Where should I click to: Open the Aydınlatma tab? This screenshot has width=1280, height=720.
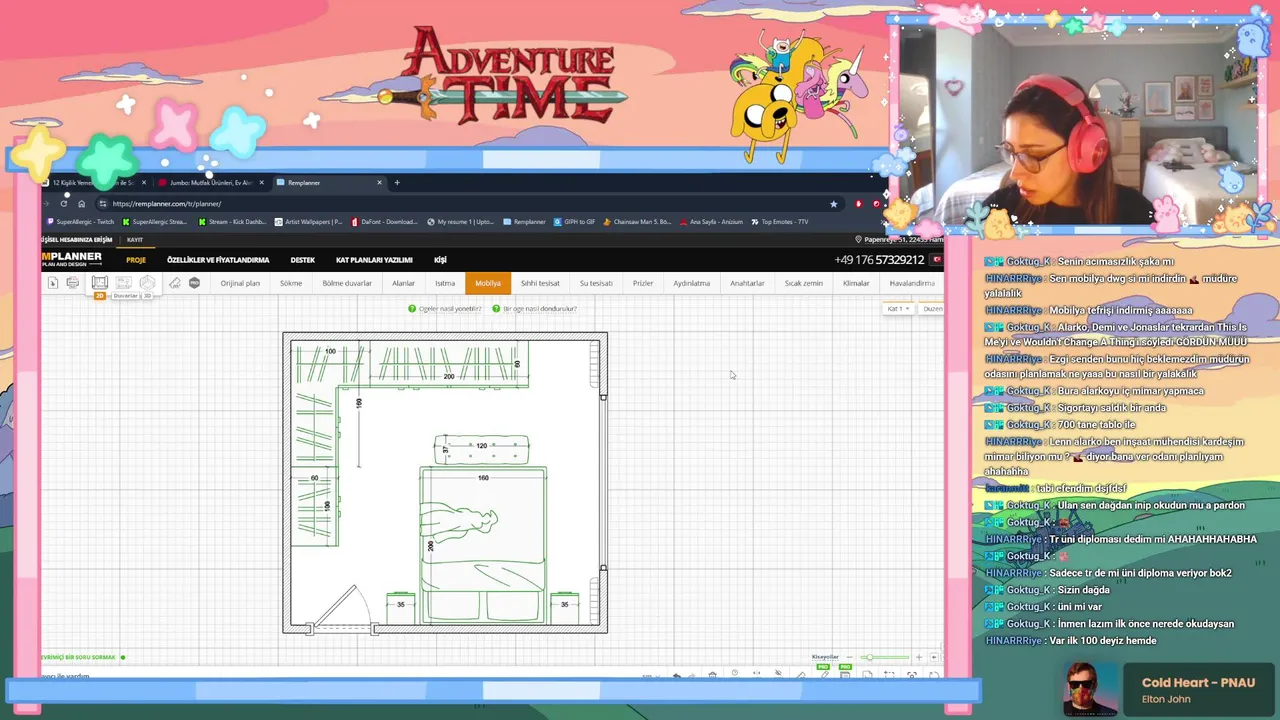click(691, 283)
